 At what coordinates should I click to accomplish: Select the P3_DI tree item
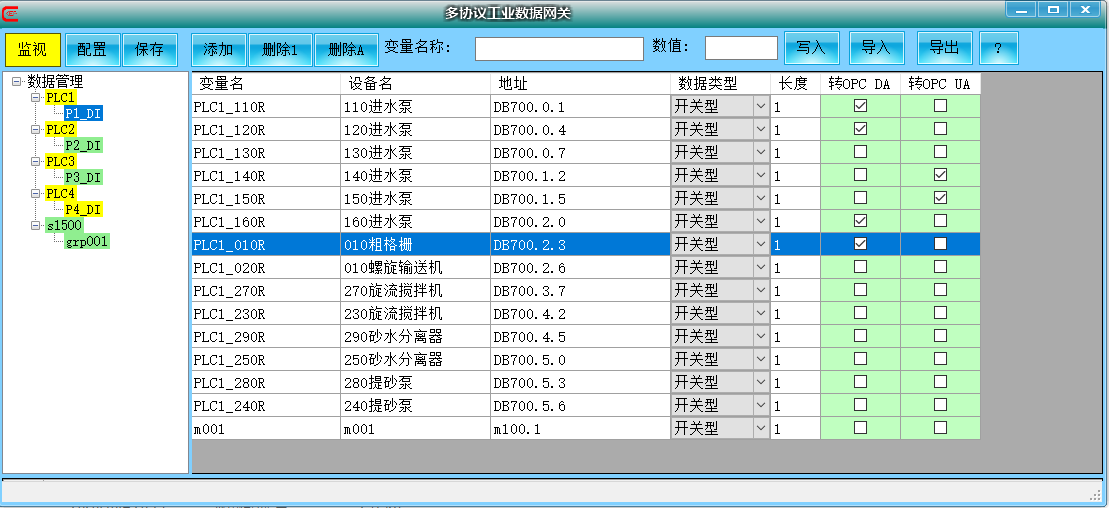pyautogui.click(x=83, y=178)
